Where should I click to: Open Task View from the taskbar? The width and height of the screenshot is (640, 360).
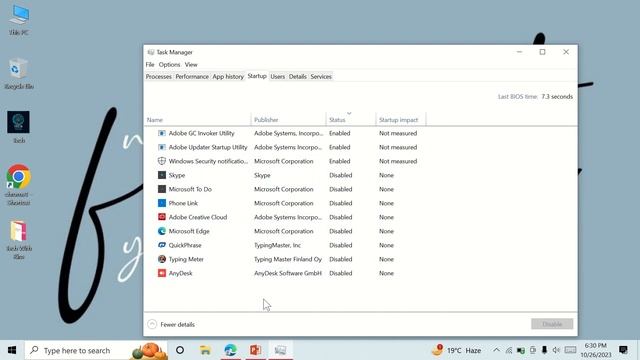coord(180,350)
